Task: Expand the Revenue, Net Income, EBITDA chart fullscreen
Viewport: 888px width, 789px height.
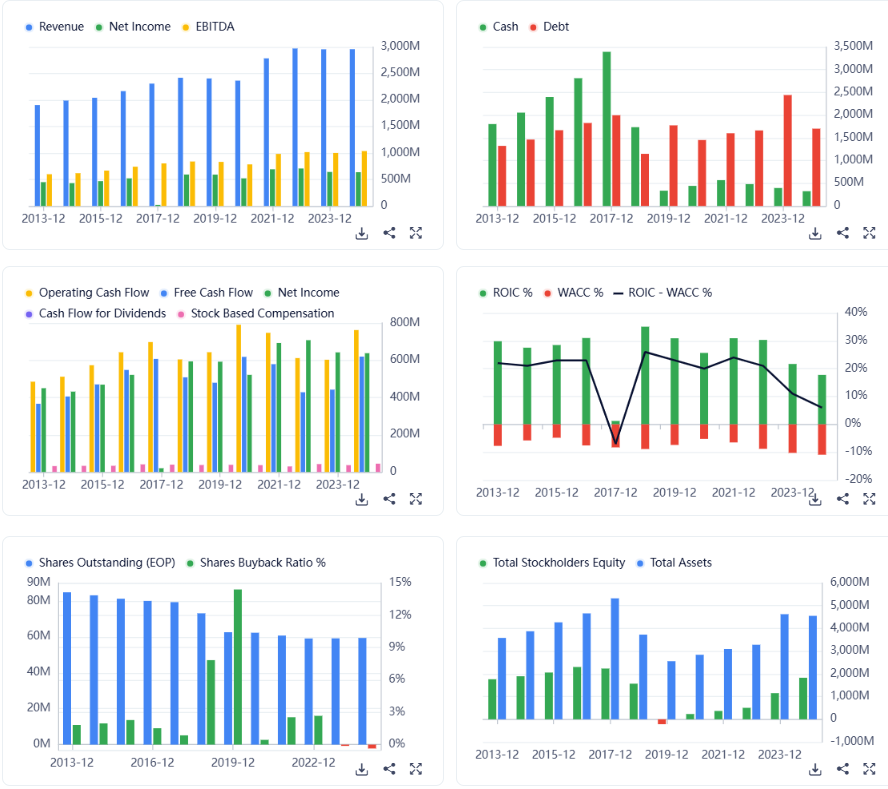Action: [x=416, y=233]
